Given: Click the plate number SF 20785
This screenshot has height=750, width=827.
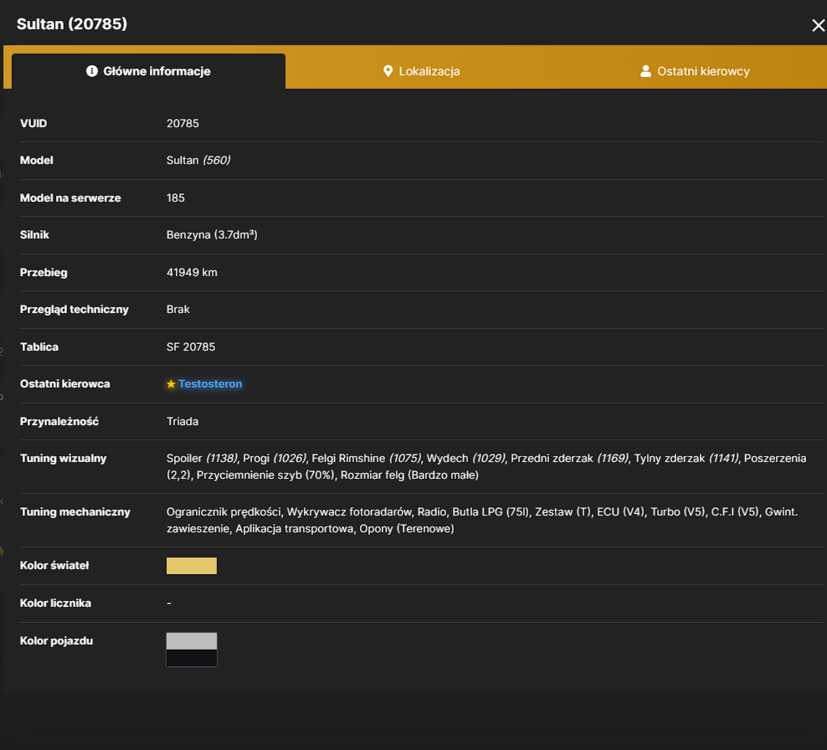Looking at the screenshot, I should click(190, 347).
